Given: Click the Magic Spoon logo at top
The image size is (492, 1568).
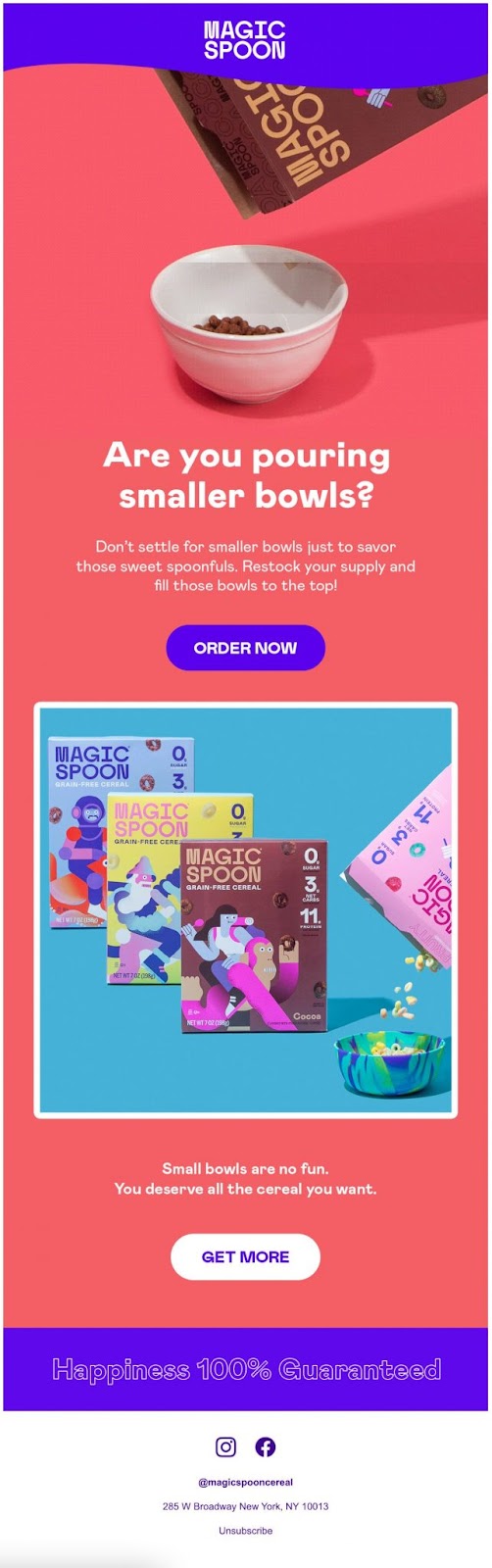Looking at the screenshot, I should pyautogui.click(x=245, y=40).
